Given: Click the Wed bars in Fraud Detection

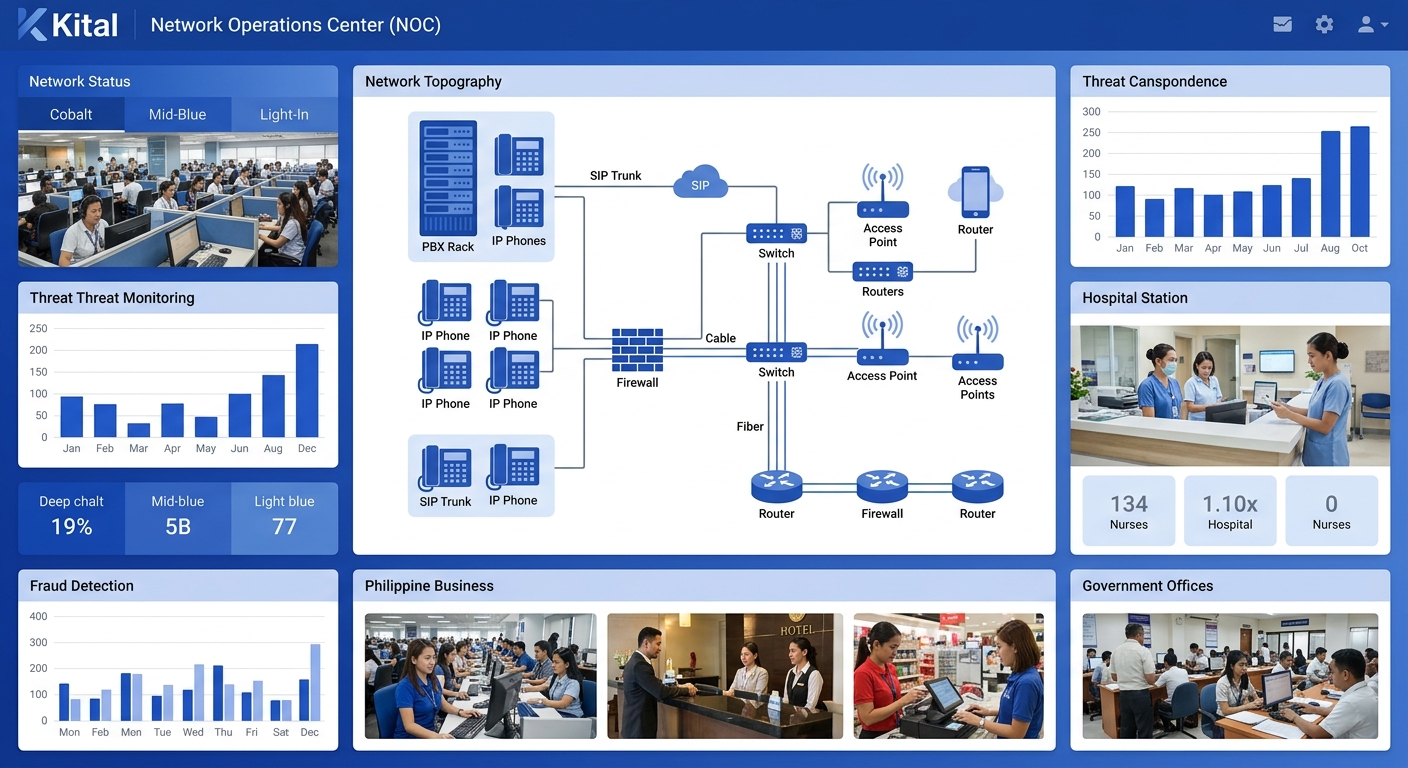Looking at the screenshot, I should (x=193, y=692).
